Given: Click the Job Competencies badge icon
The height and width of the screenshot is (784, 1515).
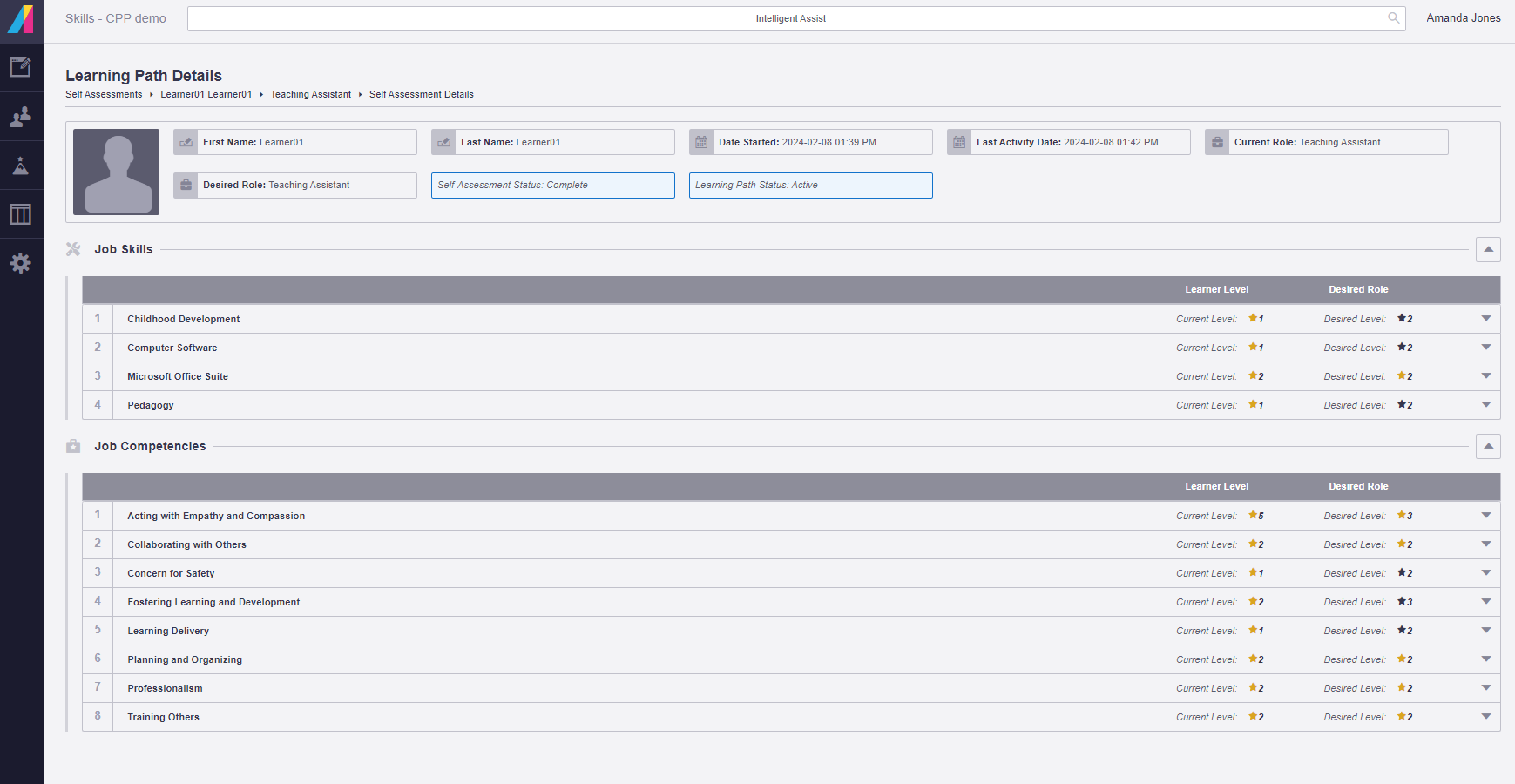Looking at the screenshot, I should coord(73,446).
